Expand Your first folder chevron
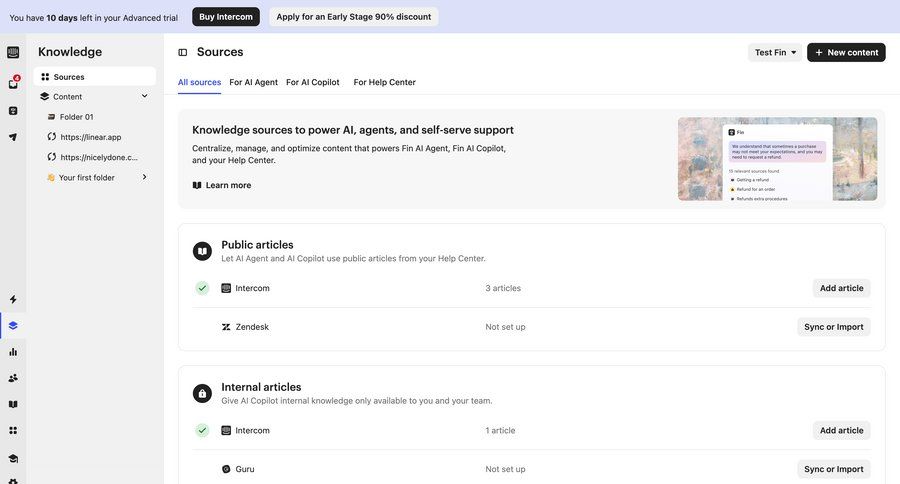Image resolution: width=900 pixels, height=484 pixels. (145, 177)
